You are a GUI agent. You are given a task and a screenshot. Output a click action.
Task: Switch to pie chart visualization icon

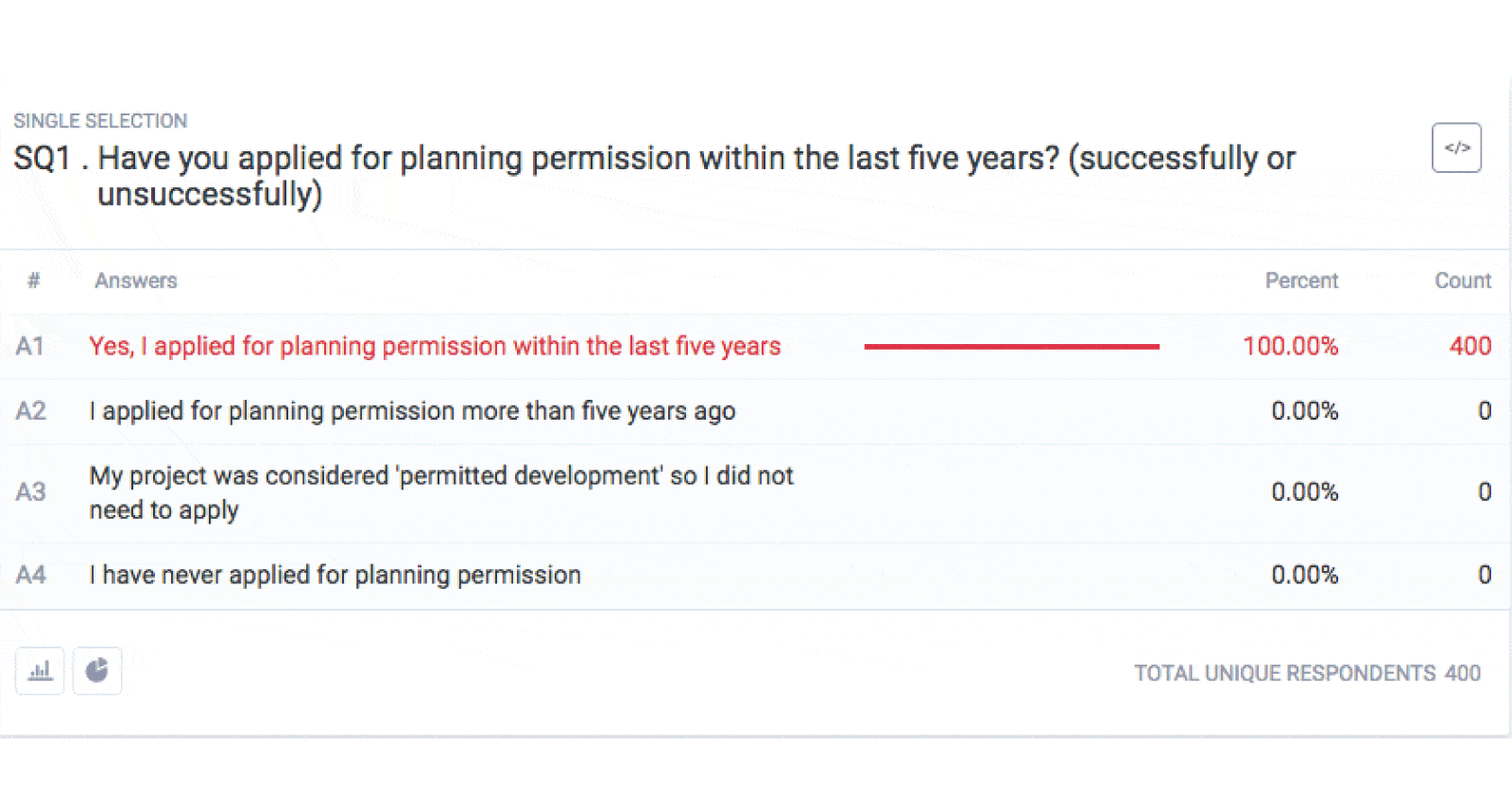(97, 671)
